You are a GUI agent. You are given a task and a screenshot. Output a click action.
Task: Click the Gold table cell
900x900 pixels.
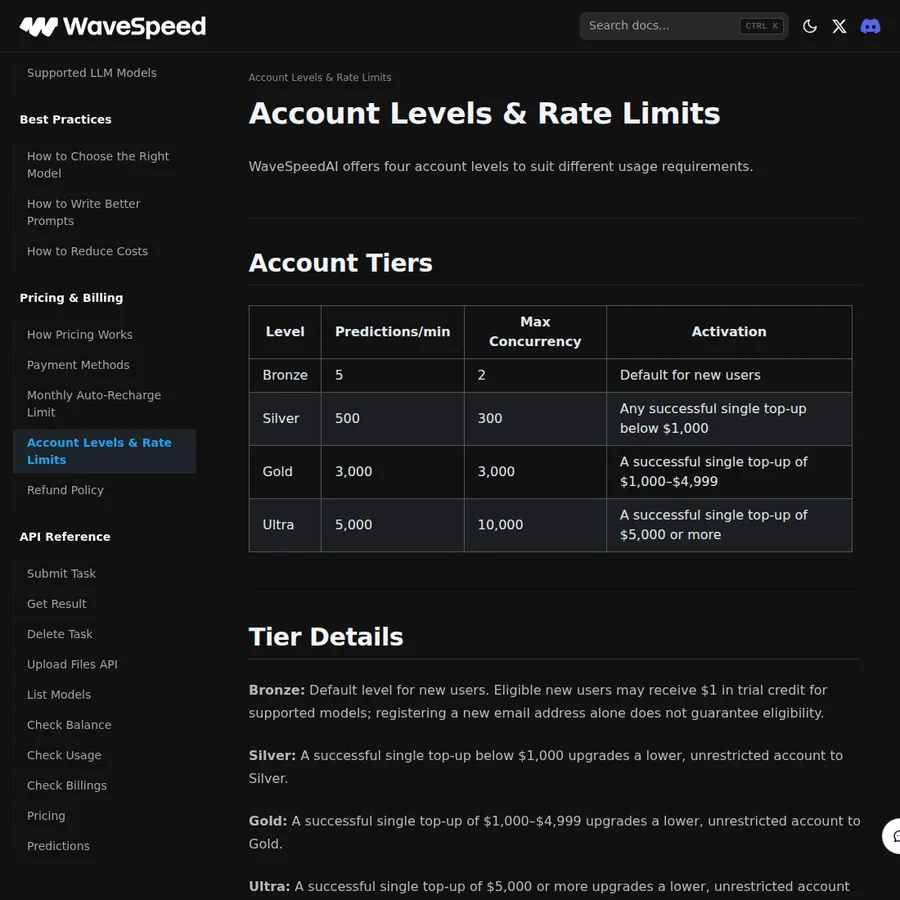(x=285, y=472)
